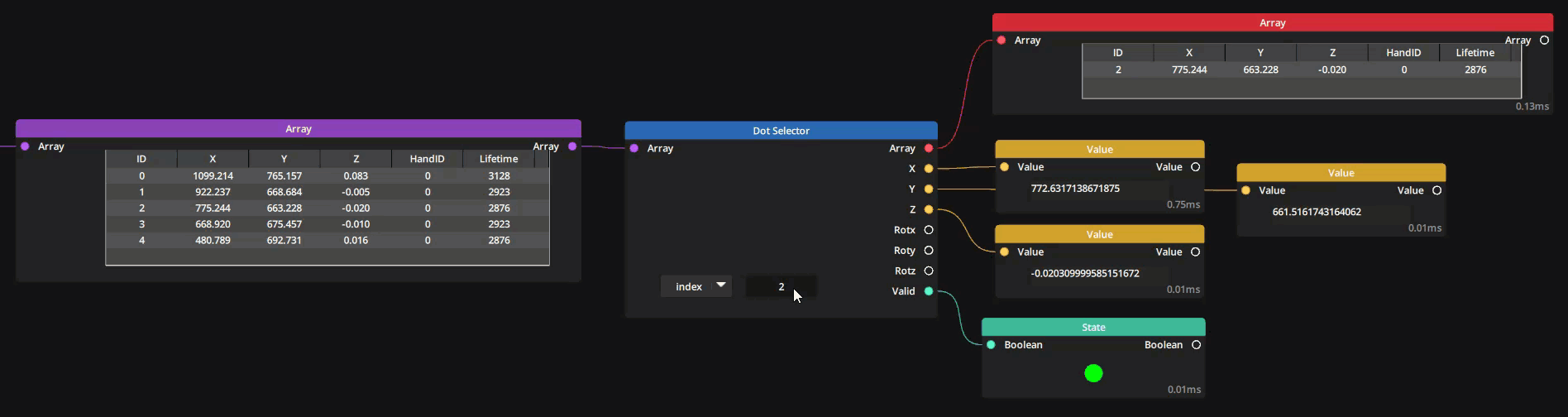Screen dimensions: 1568x417
Task: Click input port of Value node showing -0.020309999585151672
Action: tap(1004, 252)
